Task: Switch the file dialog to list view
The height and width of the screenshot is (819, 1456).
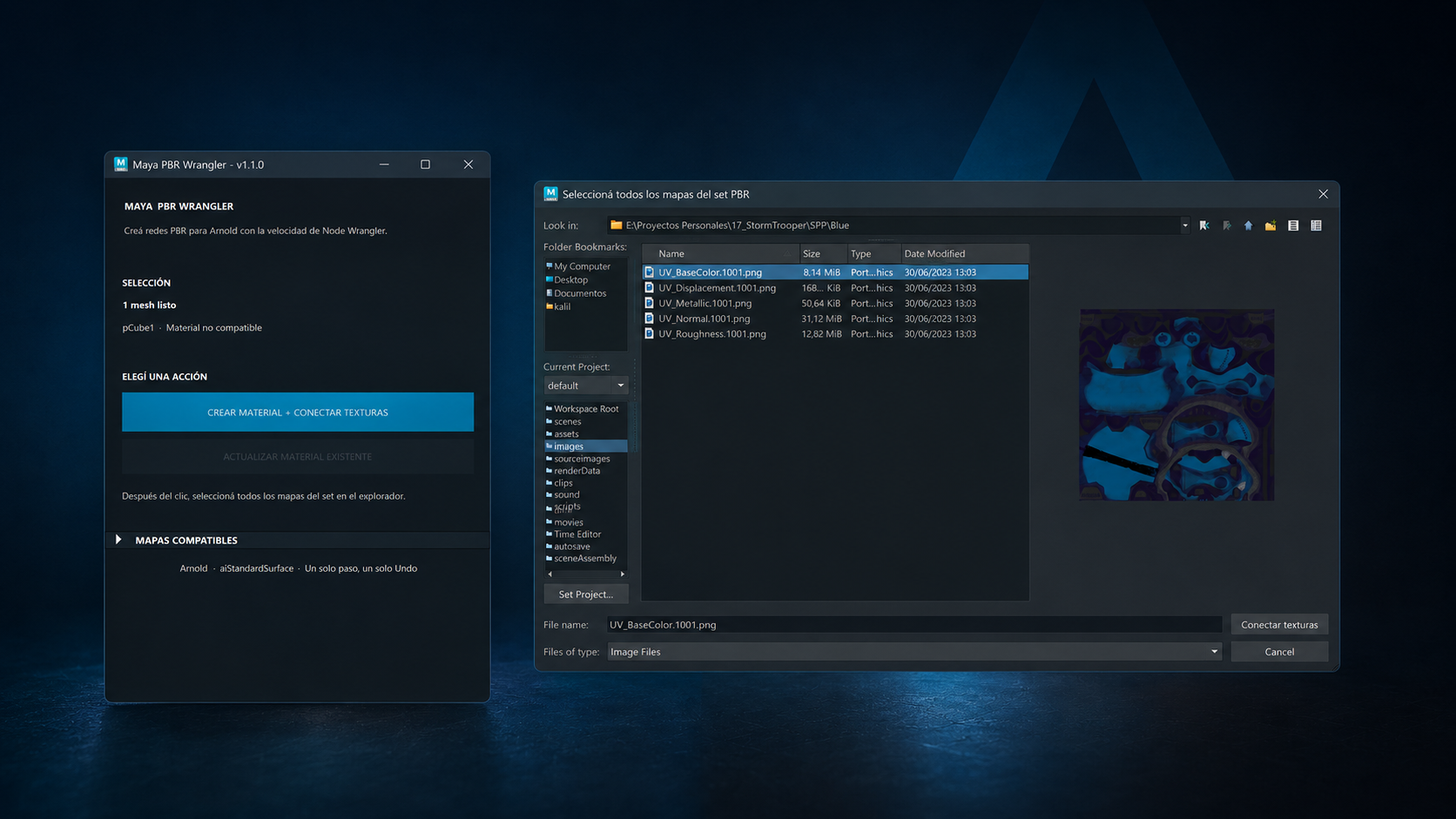Action: point(1293,225)
